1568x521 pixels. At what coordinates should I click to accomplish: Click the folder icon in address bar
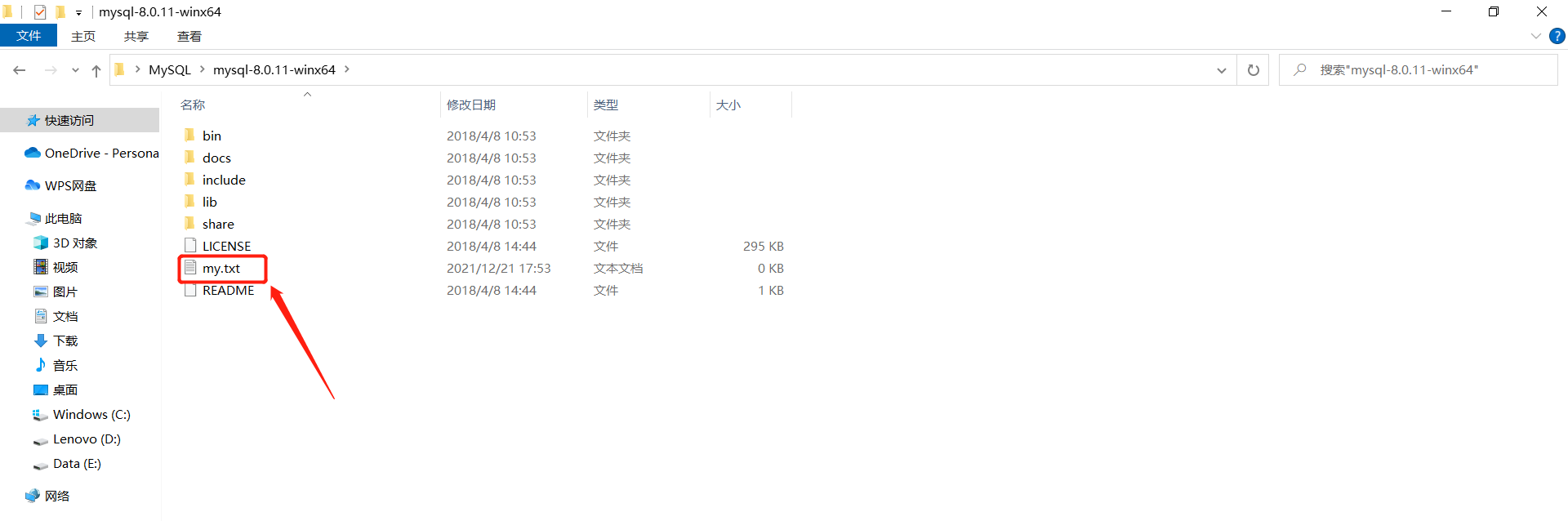pyautogui.click(x=120, y=69)
